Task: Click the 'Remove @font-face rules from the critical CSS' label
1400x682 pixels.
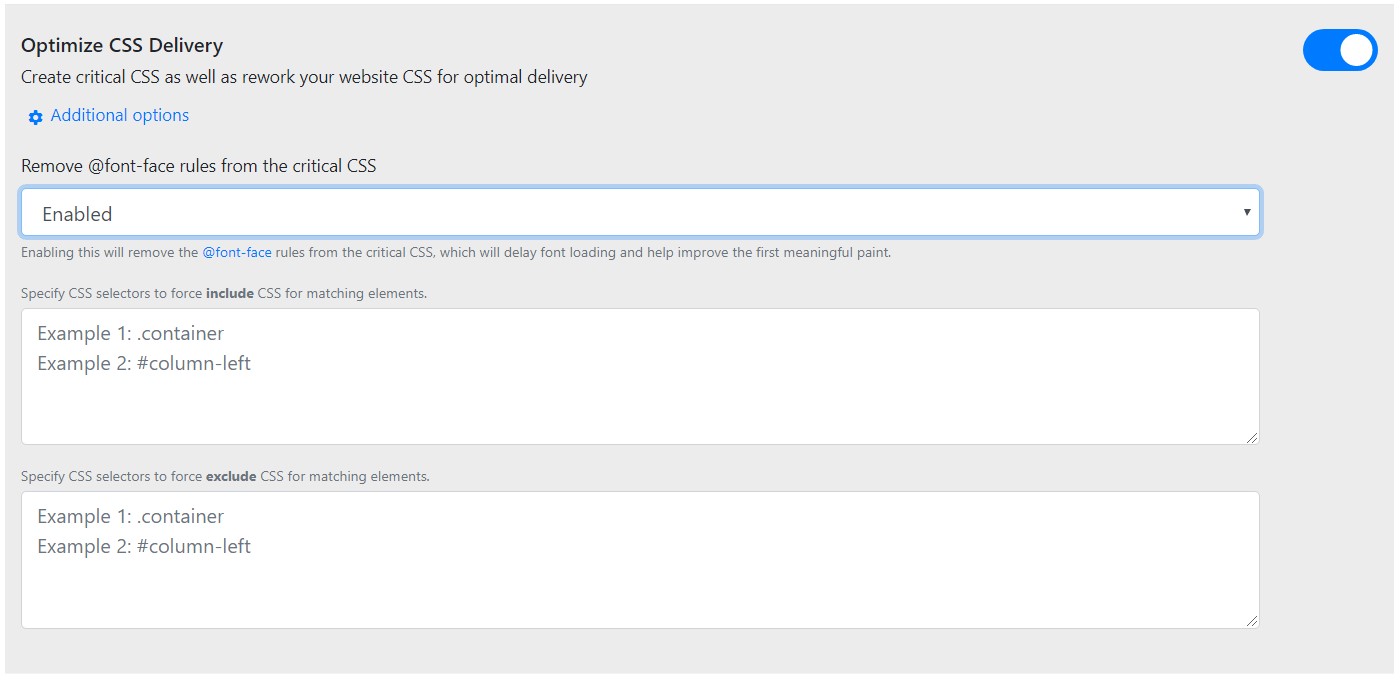Action: point(199,166)
